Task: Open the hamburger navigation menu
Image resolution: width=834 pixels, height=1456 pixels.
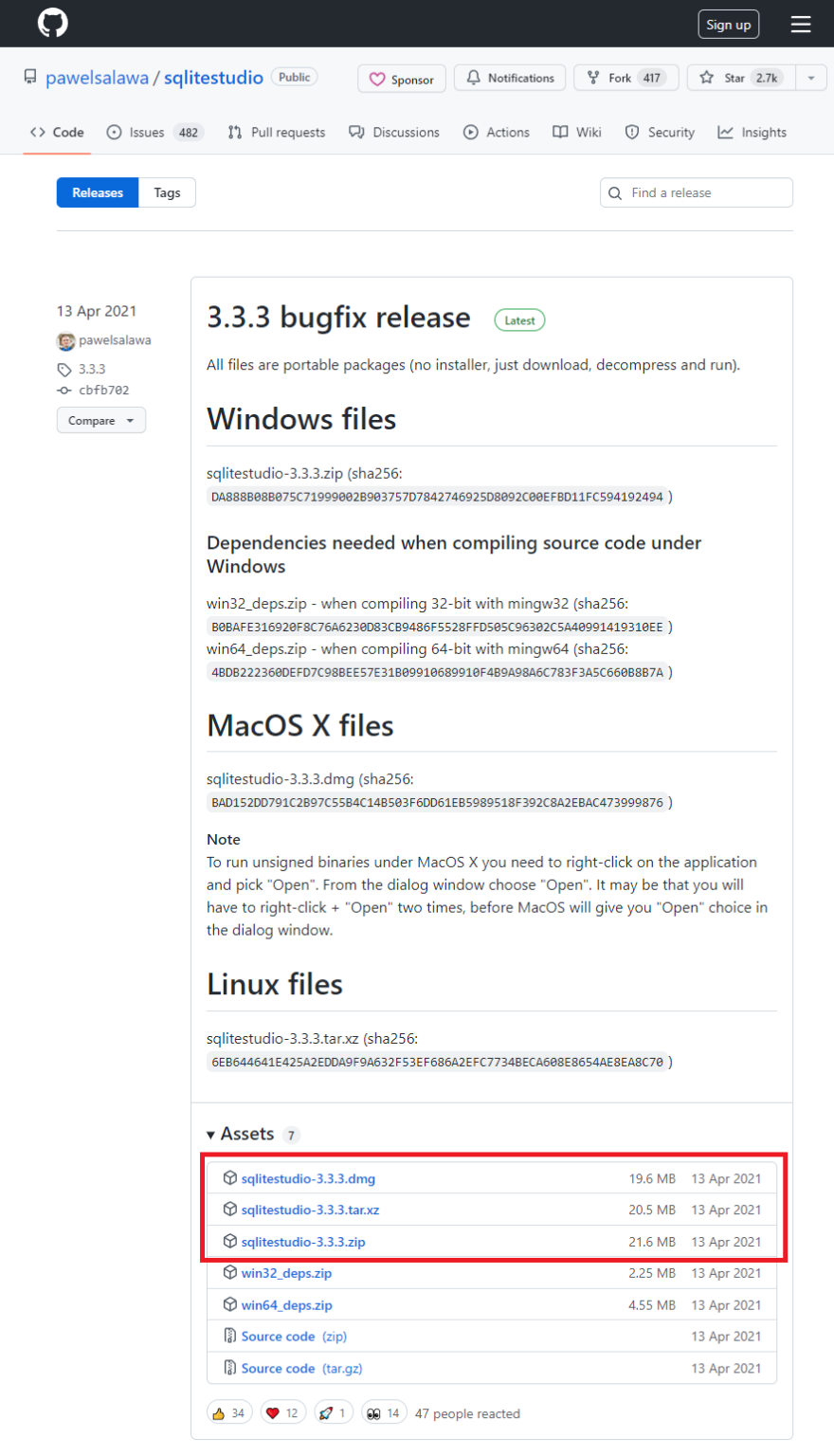Action: pyautogui.click(x=801, y=25)
